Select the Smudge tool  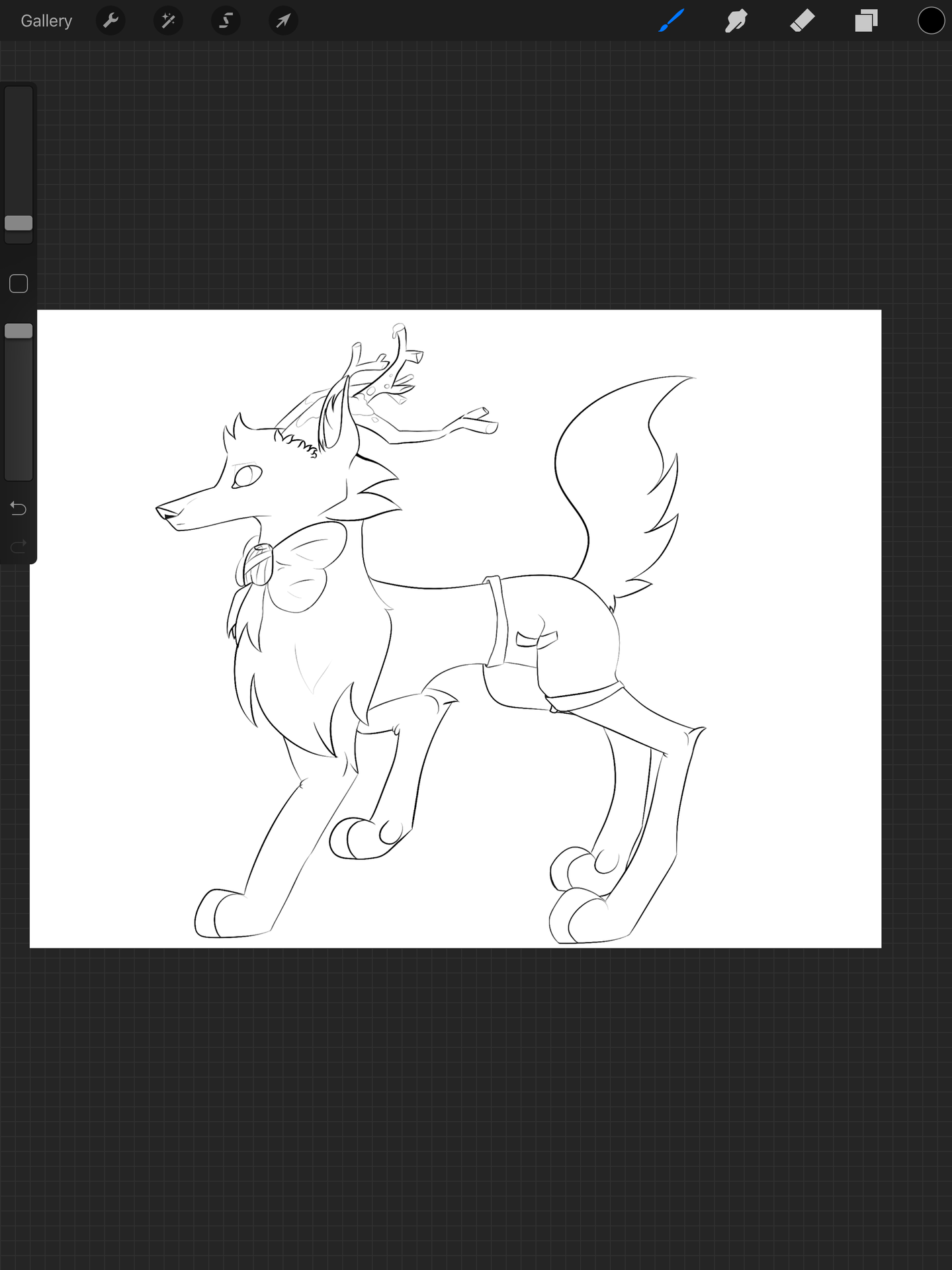(736, 21)
